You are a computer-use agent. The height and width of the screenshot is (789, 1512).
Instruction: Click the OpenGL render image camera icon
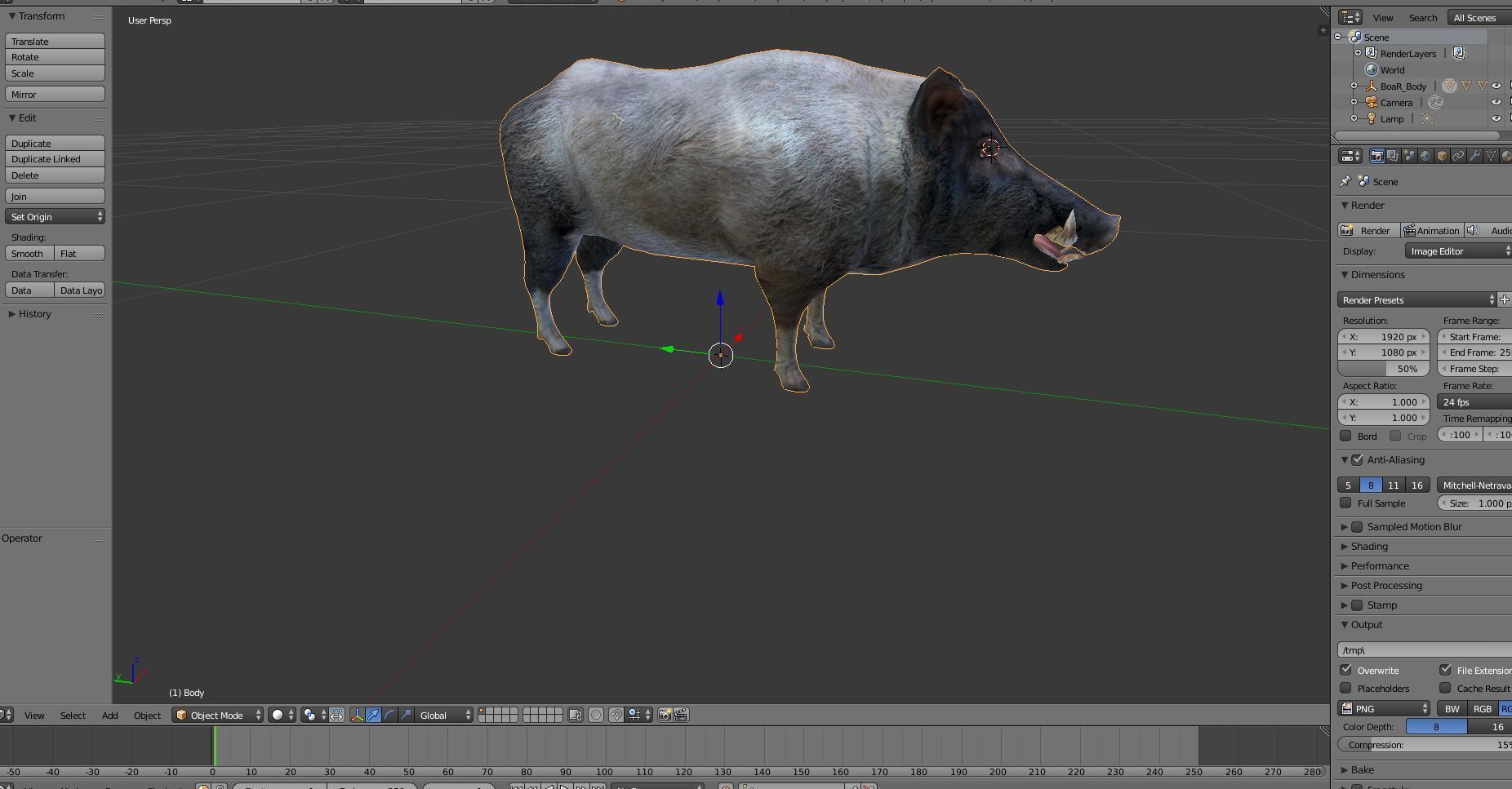pos(665,715)
